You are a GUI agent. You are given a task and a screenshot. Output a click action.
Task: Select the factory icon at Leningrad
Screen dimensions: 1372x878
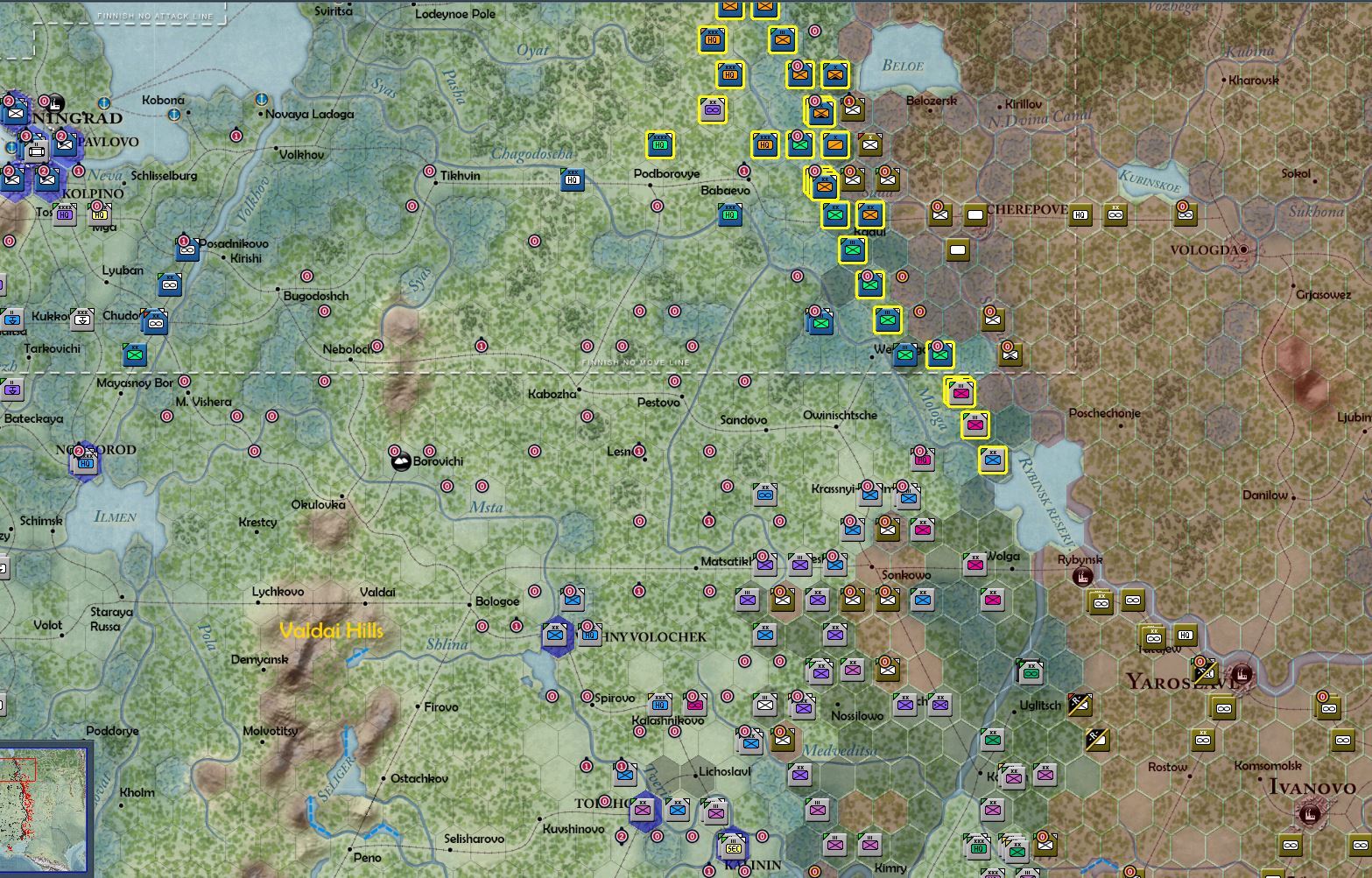point(55,104)
